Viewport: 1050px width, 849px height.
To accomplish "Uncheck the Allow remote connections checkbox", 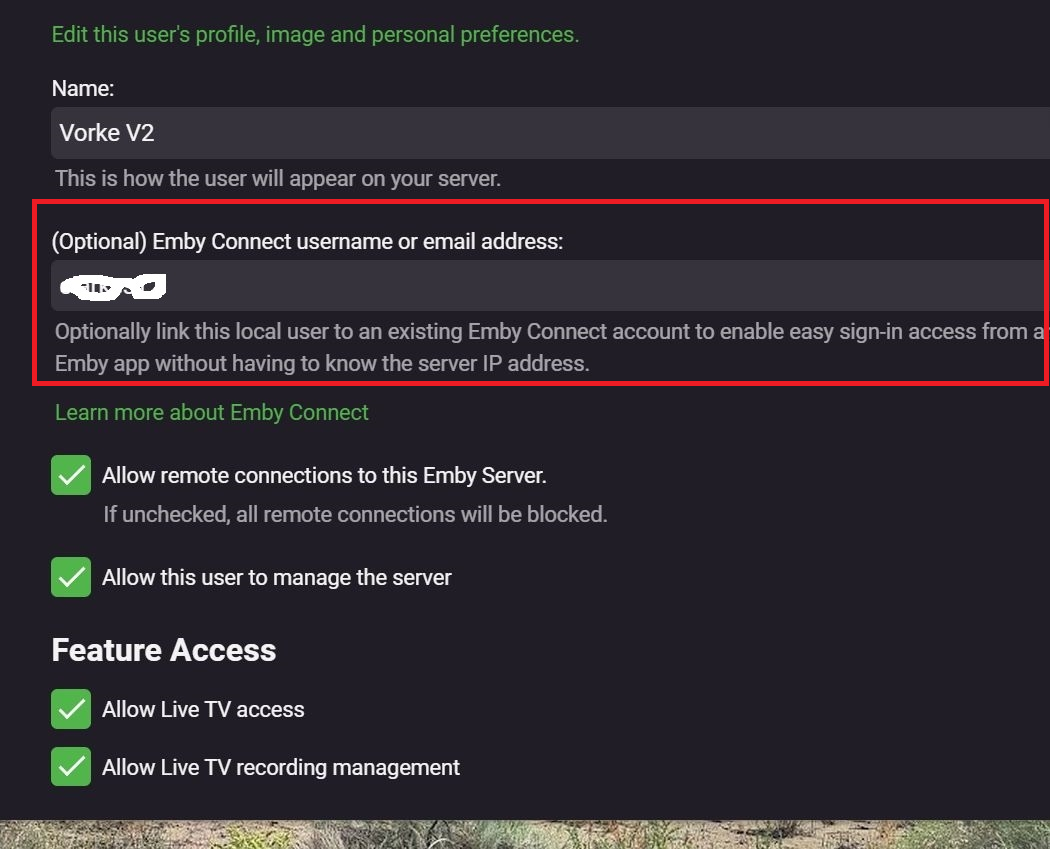I will point(71,475).
